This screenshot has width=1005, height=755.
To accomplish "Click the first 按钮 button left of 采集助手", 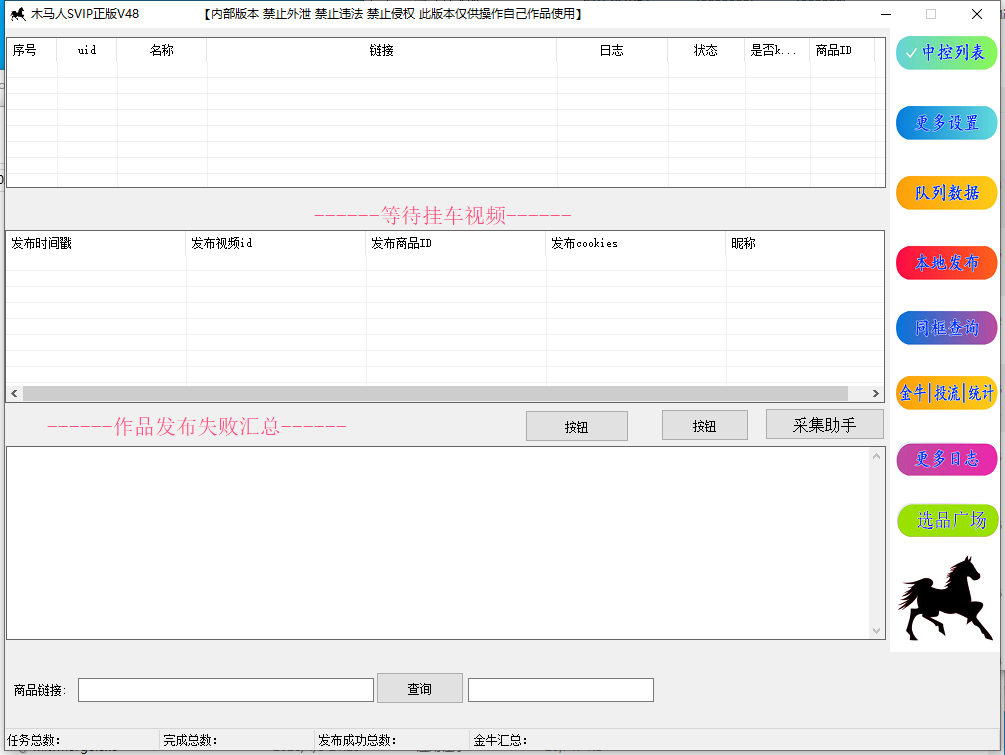I will point(576,426).
